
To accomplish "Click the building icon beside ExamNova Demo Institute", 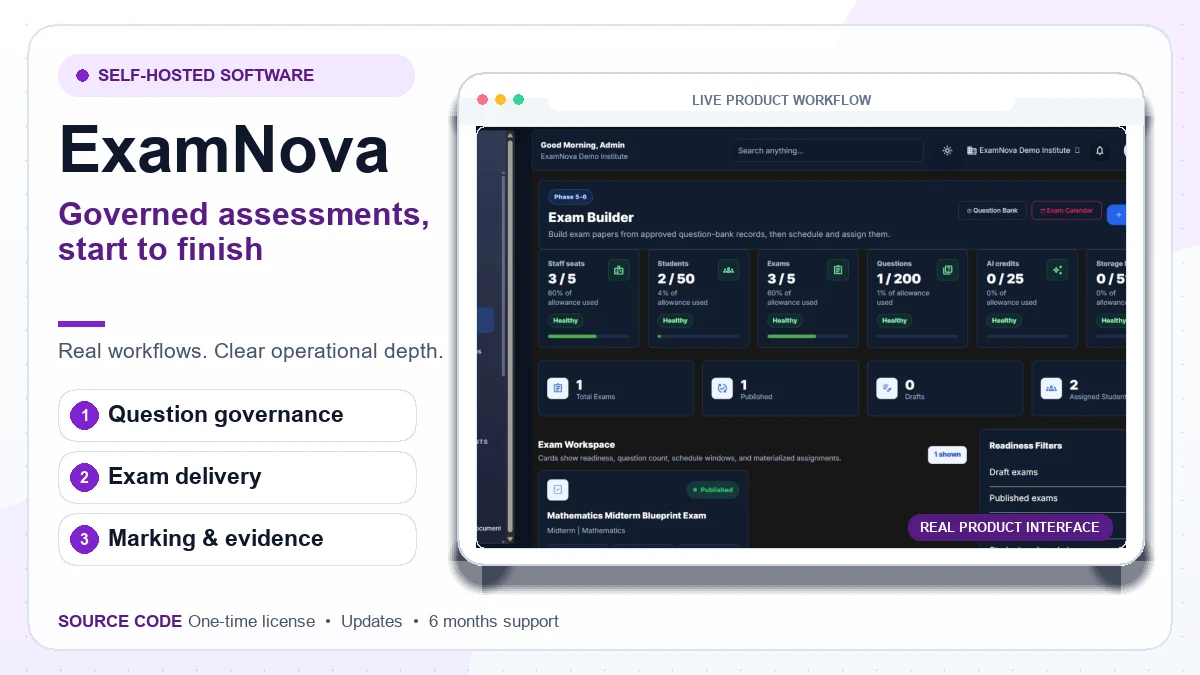I will coord(971,151).
